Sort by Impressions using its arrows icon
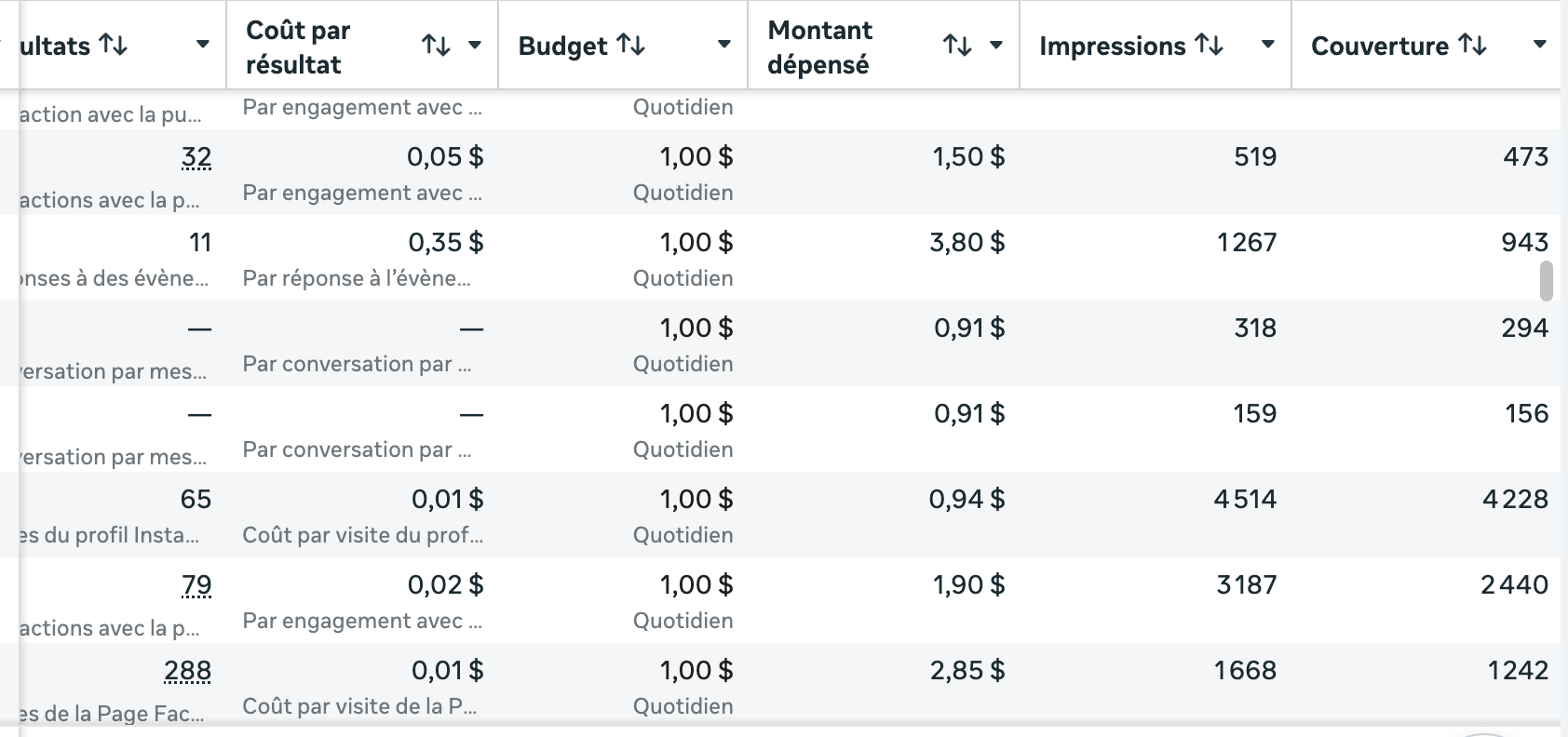This screenshot has width=1568, height=737. (x=1210, y=45)
